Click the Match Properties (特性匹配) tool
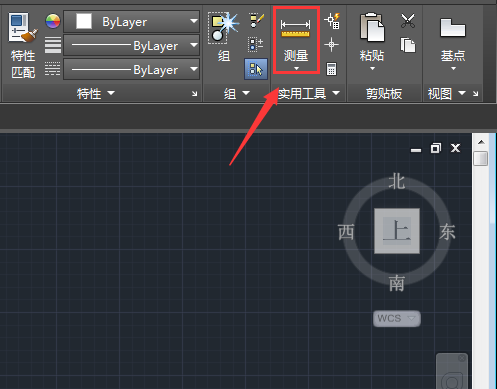 click(x=23, y=45)
